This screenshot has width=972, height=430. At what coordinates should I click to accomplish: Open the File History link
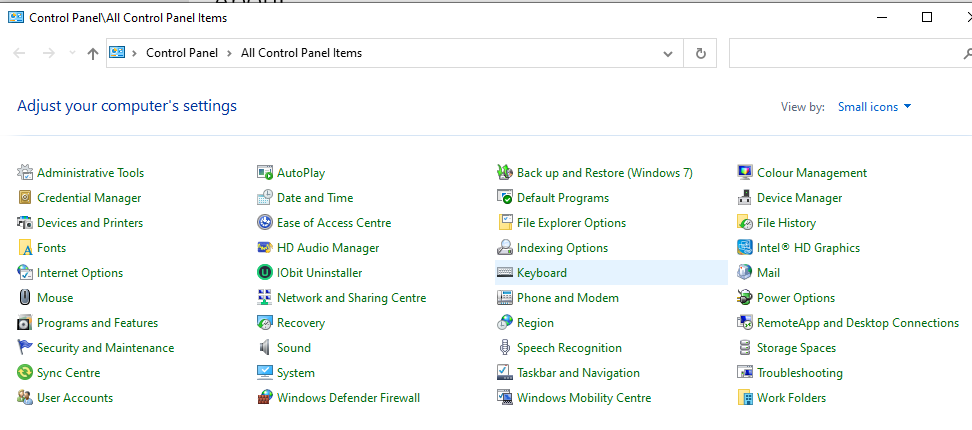pos(786,222)
